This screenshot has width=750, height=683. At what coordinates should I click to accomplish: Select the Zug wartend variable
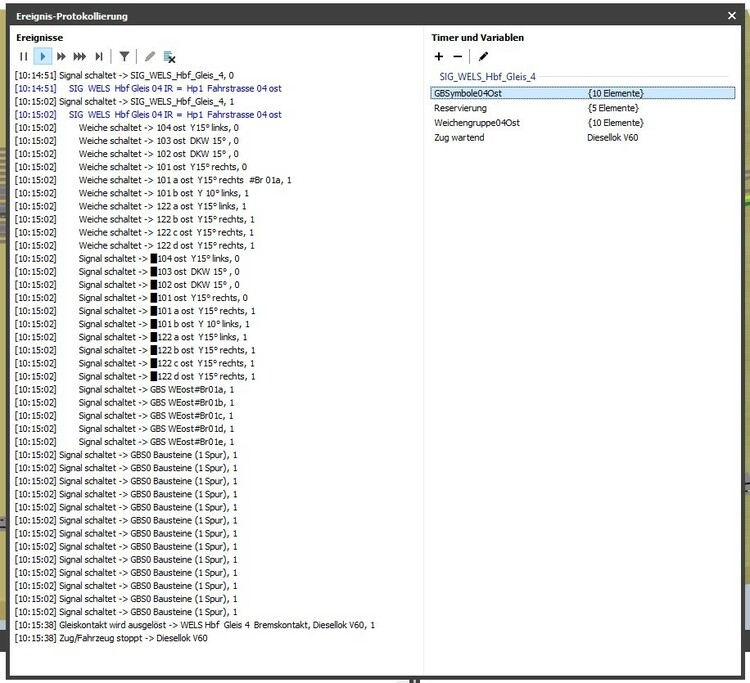point(458,136)
